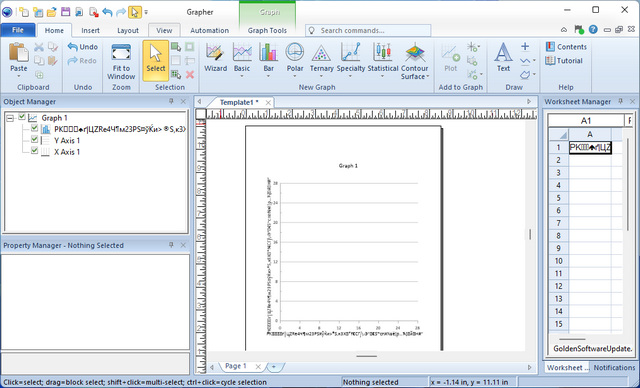The width and height of the screenshot is (640, 388).
Task: Activate the Select tool in the ribbon
Action: (x=156, y=60)
